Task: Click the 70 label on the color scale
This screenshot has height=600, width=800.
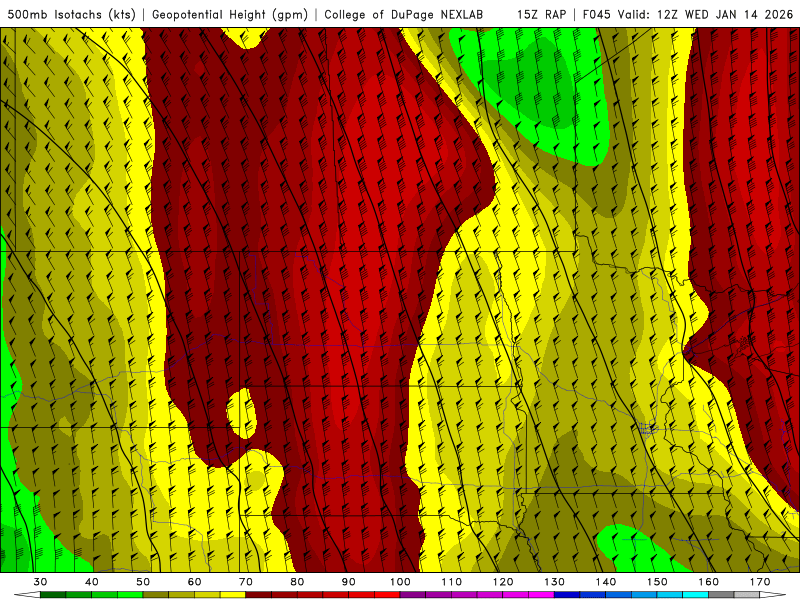Action: click(x=246, y=582)
